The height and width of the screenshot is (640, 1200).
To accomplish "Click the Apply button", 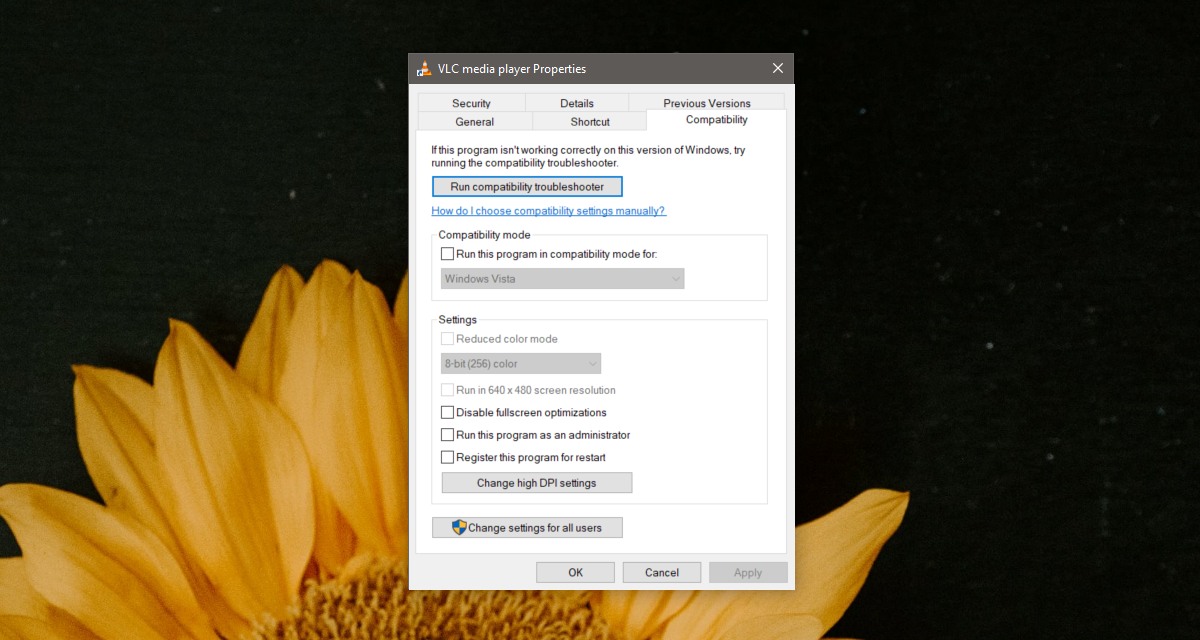I will click(x=748, y=573).
